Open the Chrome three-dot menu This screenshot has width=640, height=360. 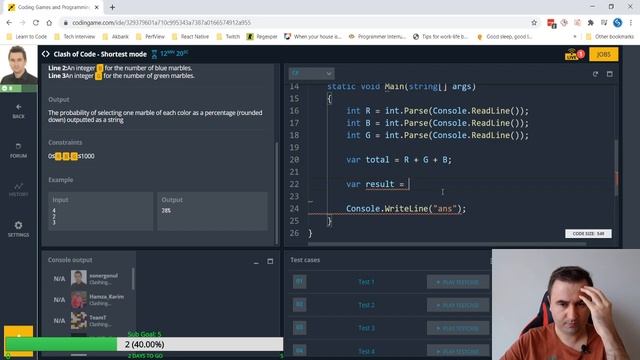(x=631, y=23)
